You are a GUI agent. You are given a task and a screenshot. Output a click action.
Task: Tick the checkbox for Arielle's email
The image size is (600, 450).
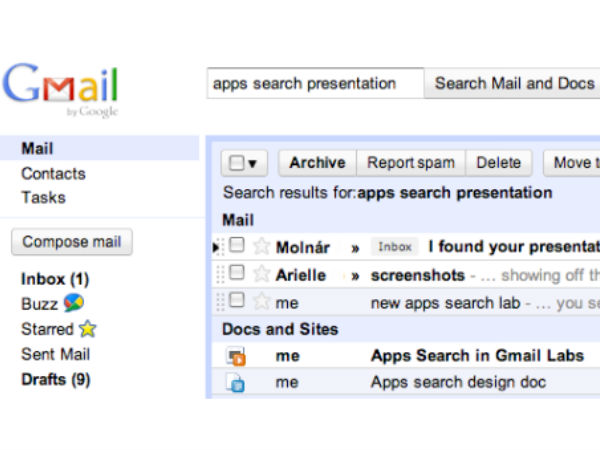point(237,273)
